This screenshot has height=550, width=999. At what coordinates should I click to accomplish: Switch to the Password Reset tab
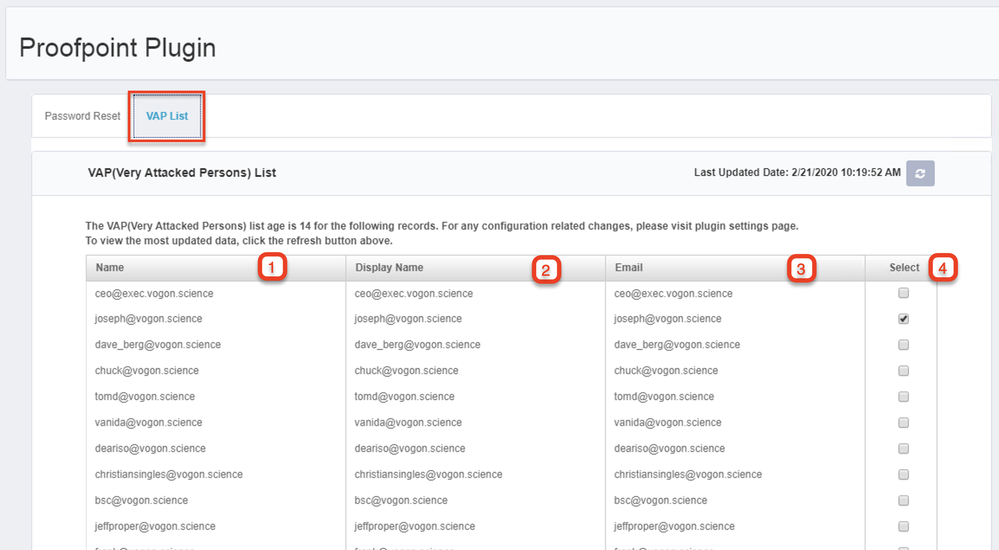click(x=82, y=116)
